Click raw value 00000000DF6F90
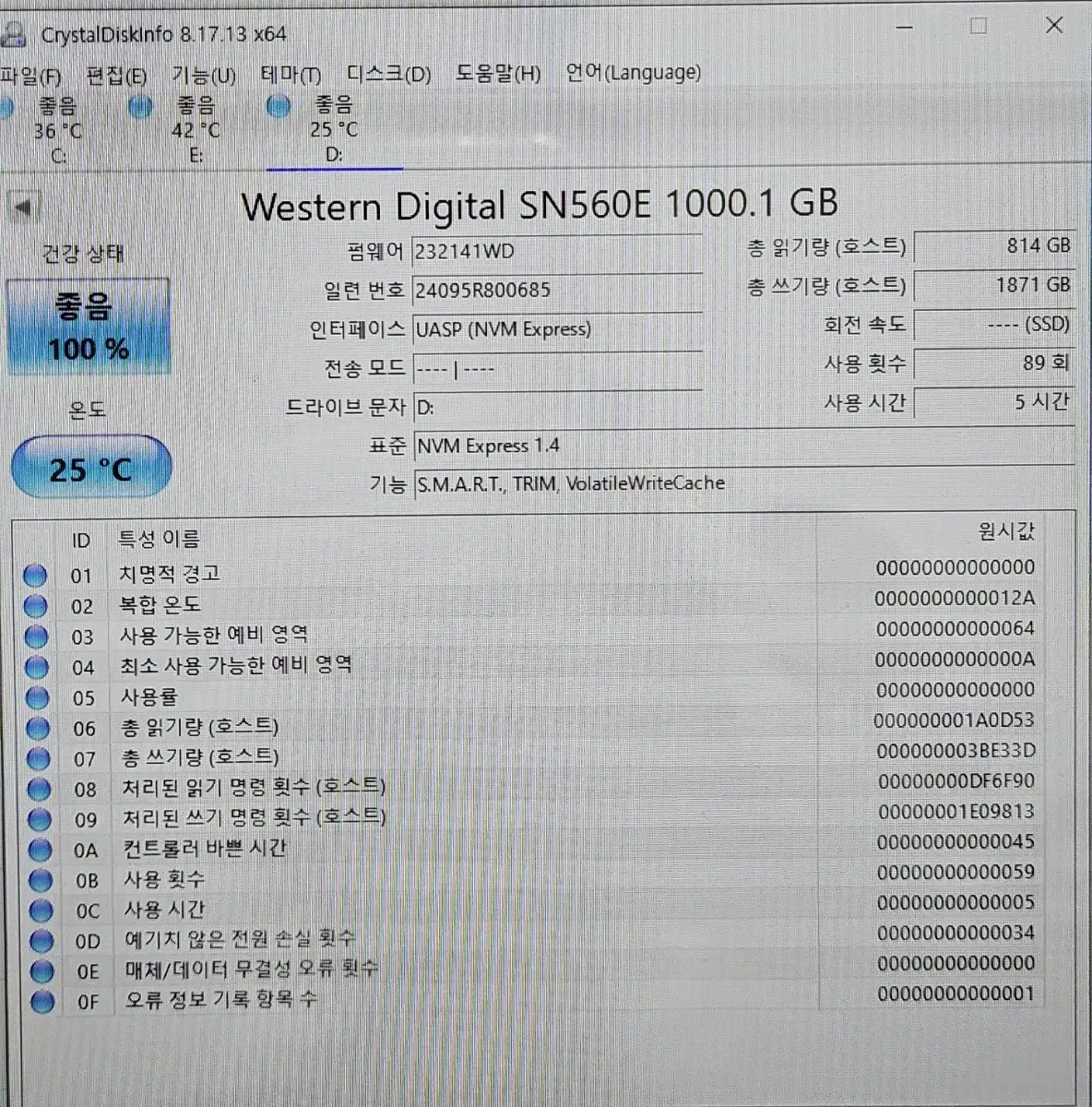This screenshot has width=1092, height=1107. tap(955, 780)
